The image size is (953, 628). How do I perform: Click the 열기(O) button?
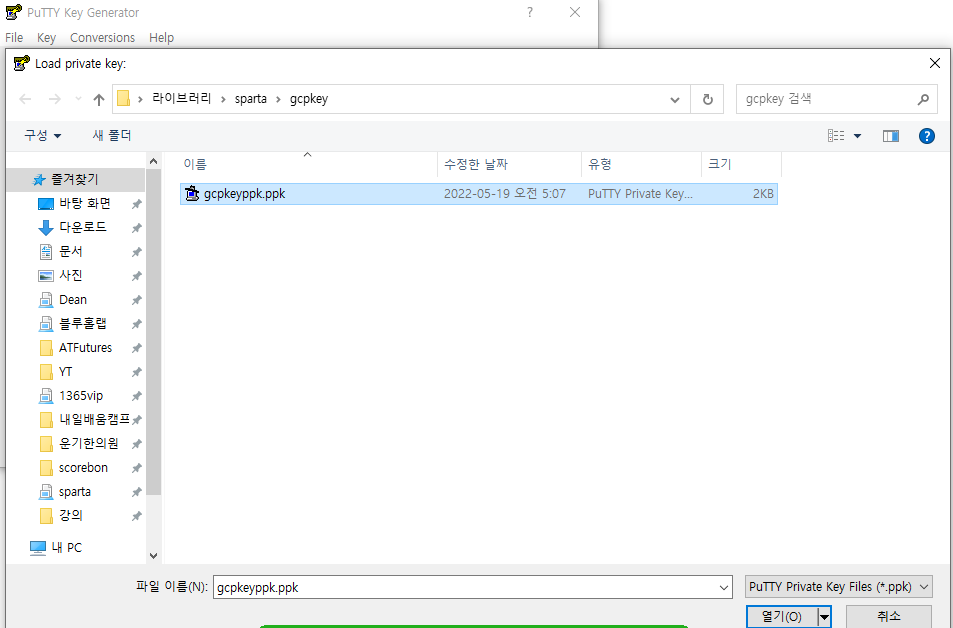click(782, 616)
